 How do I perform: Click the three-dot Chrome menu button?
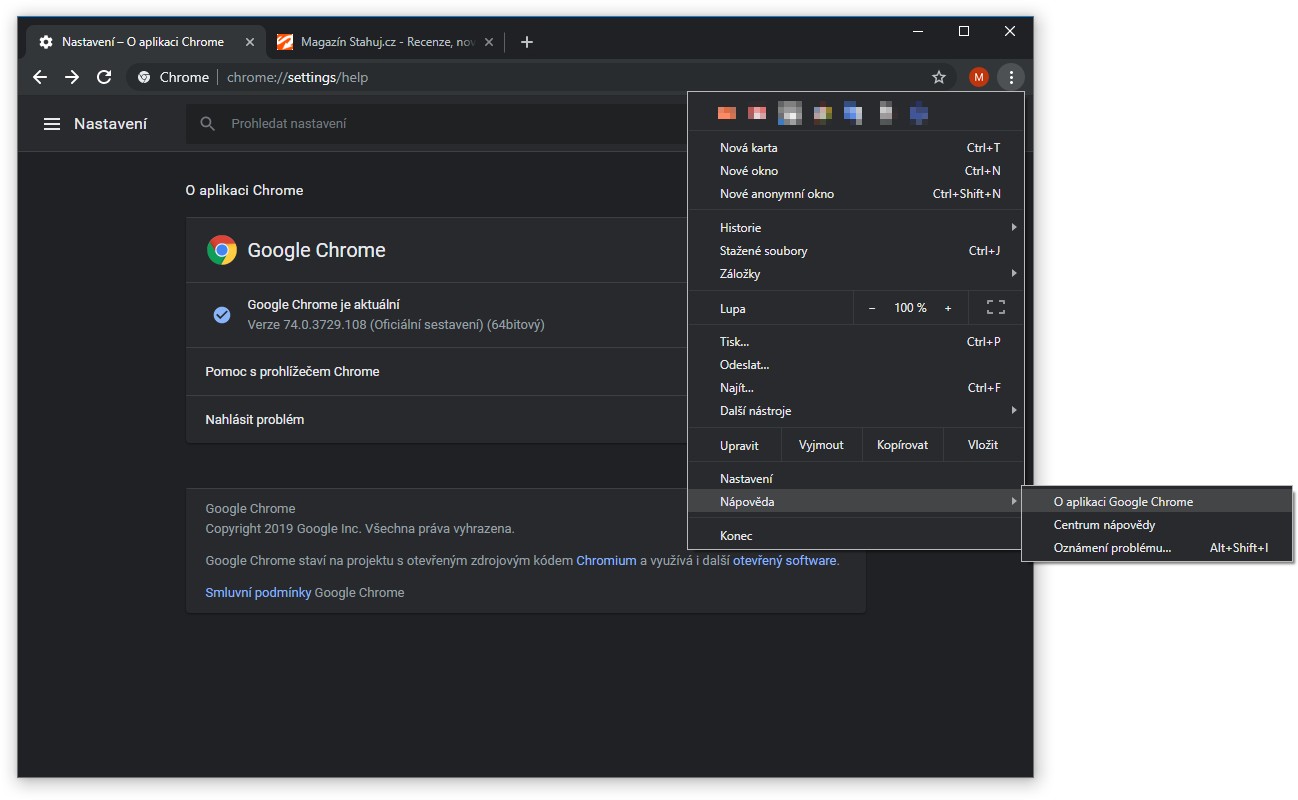pyautogui.click(x=1011, y=77)
